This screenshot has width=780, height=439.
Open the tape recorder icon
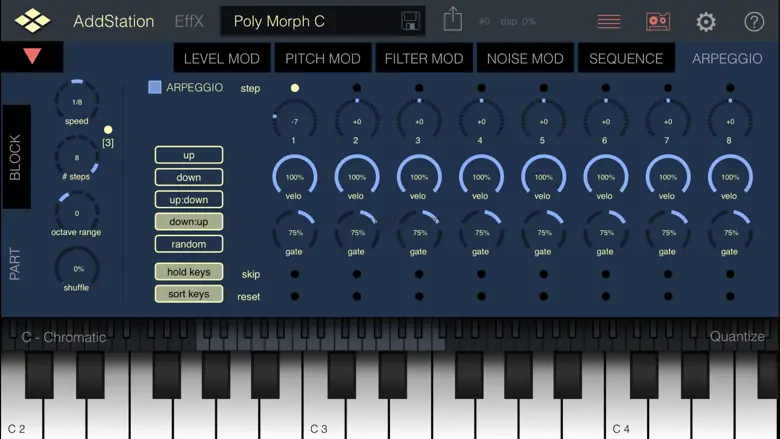click(x=658, y=21)
